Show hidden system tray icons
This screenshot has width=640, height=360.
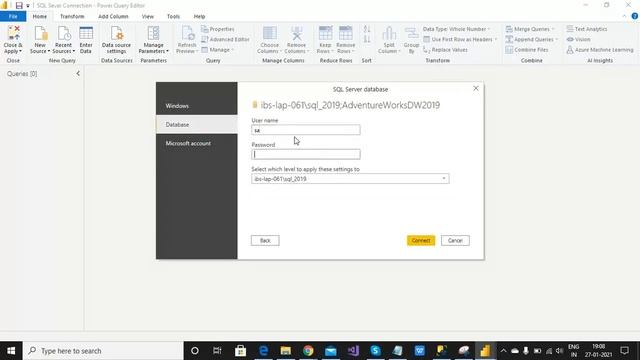[503, 351]
